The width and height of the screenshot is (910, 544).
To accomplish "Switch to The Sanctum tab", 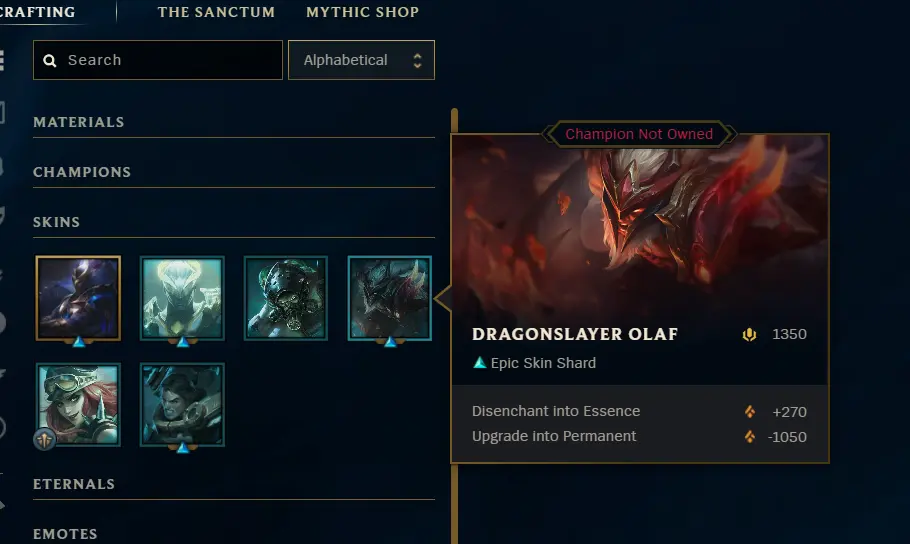I will coord(216,12).
